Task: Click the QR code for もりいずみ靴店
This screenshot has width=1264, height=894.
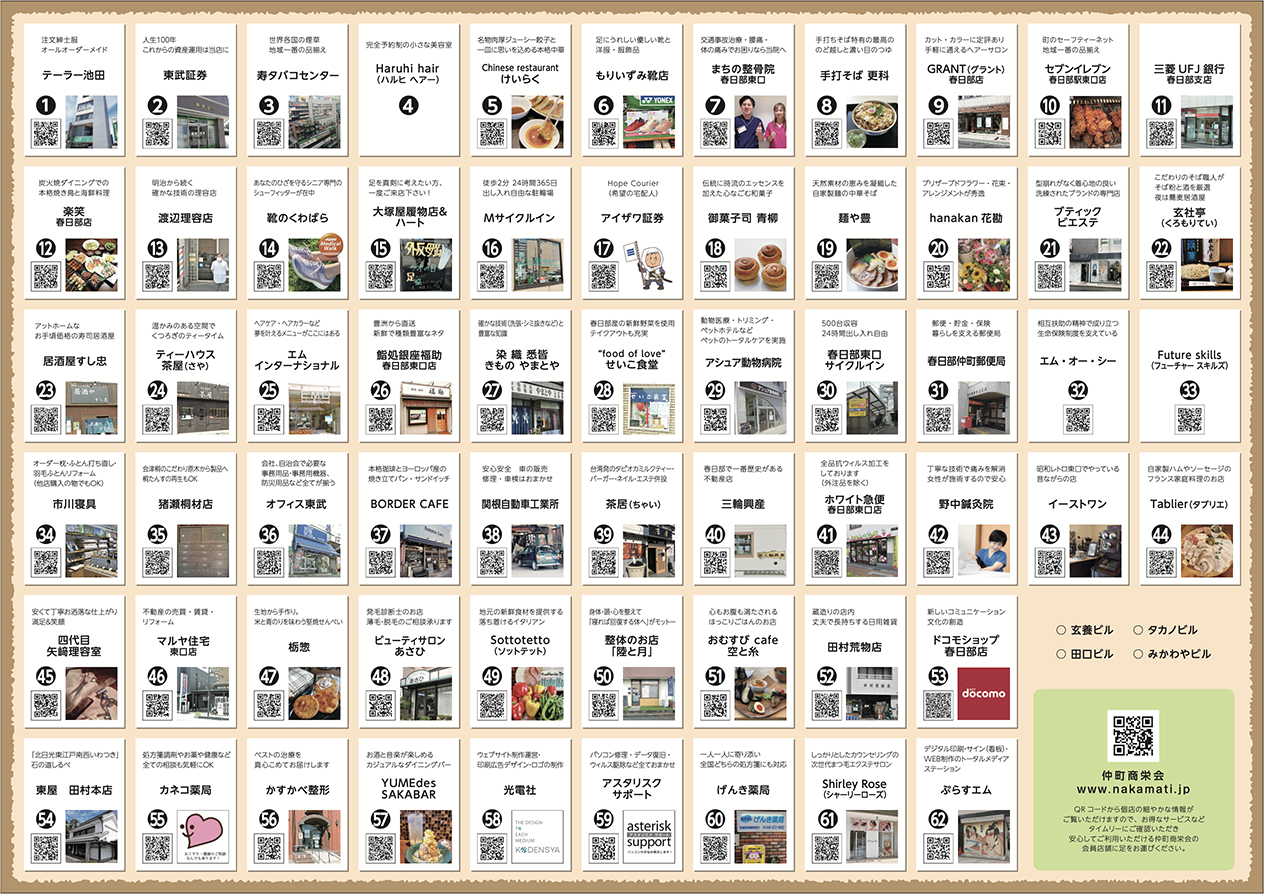Action: [x=604, y=133]
